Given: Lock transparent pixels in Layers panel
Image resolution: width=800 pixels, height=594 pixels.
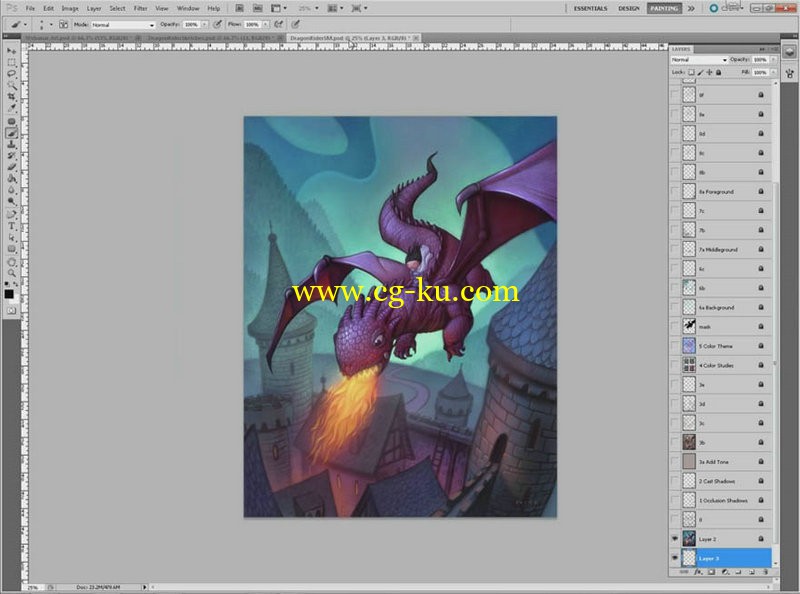Looking at the screenshot, I should pos(691,72).
